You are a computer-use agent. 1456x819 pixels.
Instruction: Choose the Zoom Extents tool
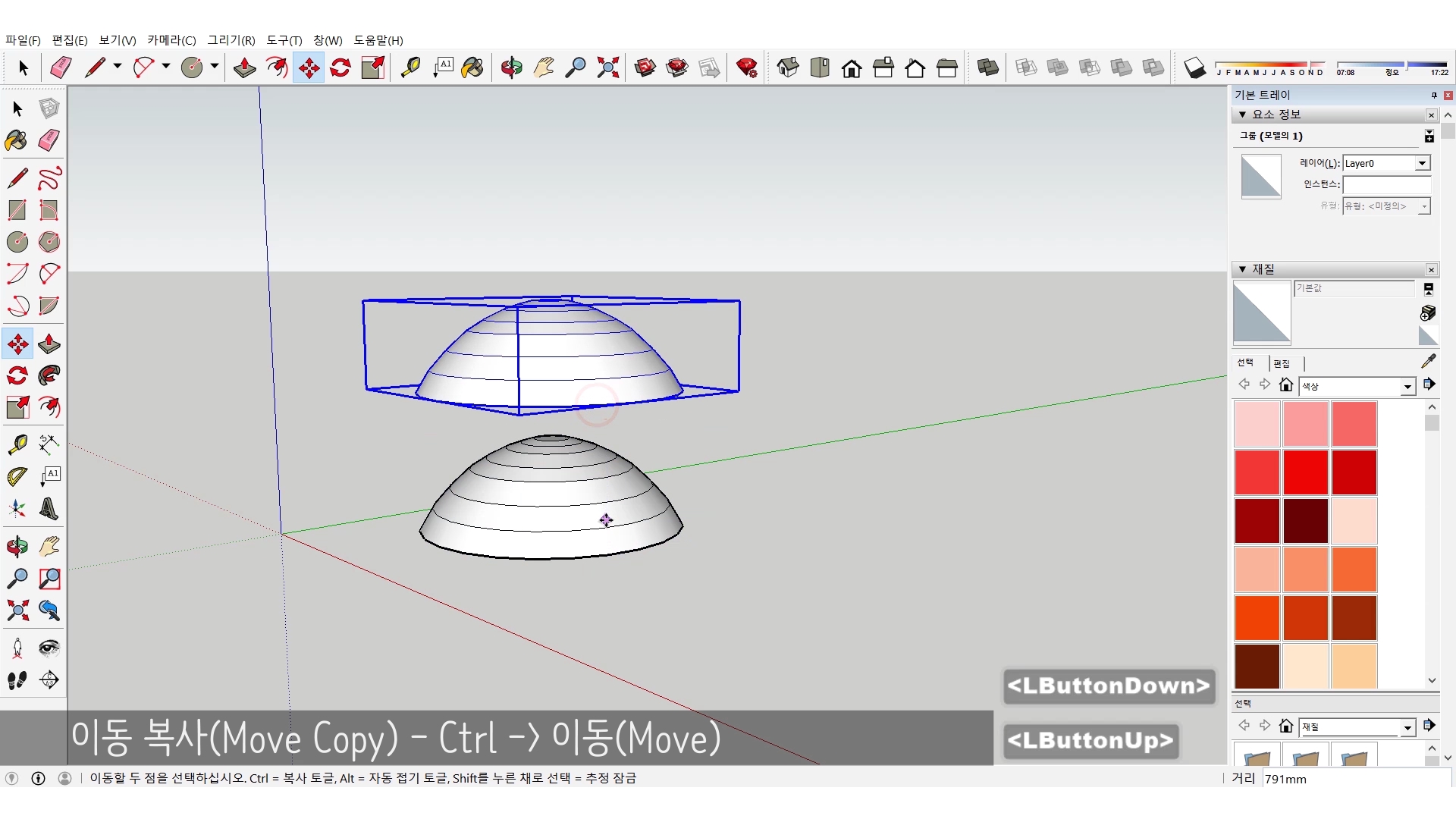[607, 67]
